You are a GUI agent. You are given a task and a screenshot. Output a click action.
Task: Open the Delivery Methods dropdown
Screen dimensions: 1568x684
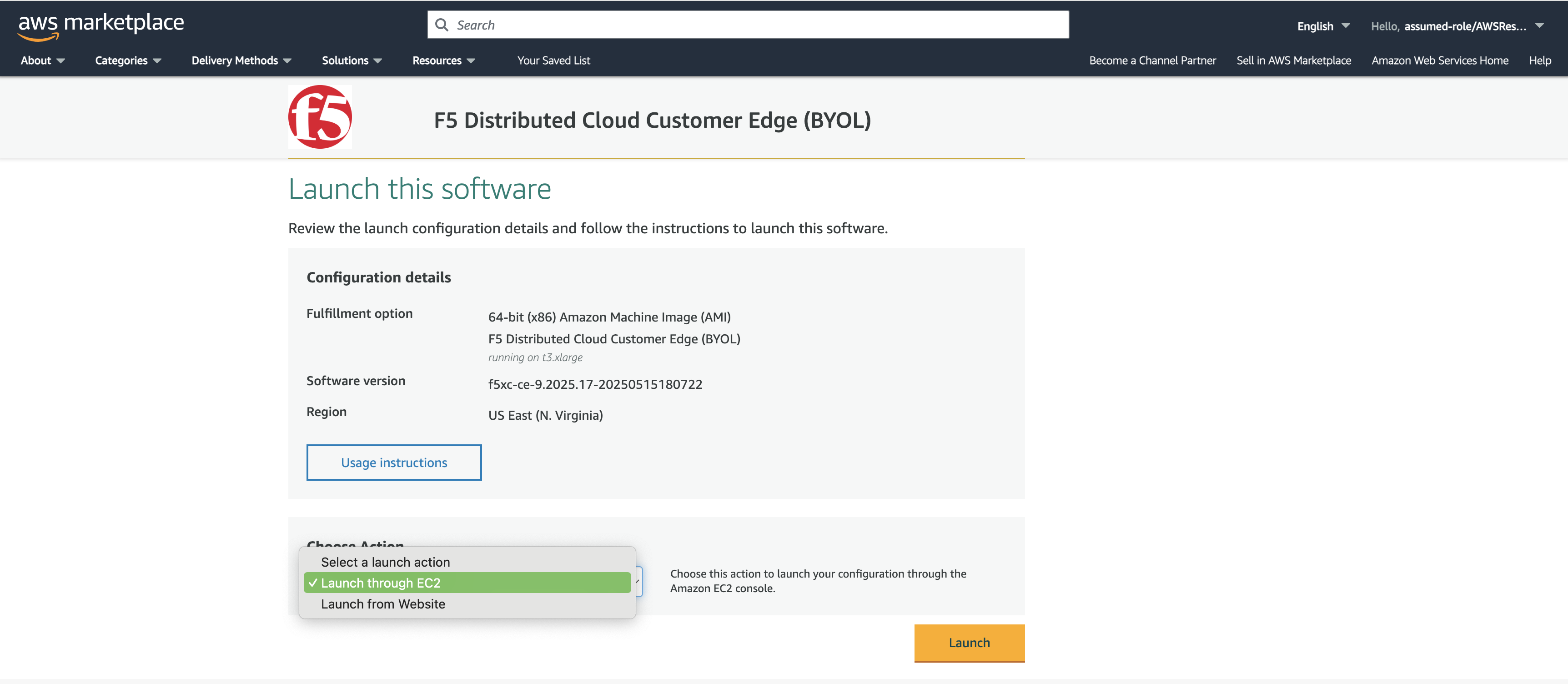[x=241, y=60]
